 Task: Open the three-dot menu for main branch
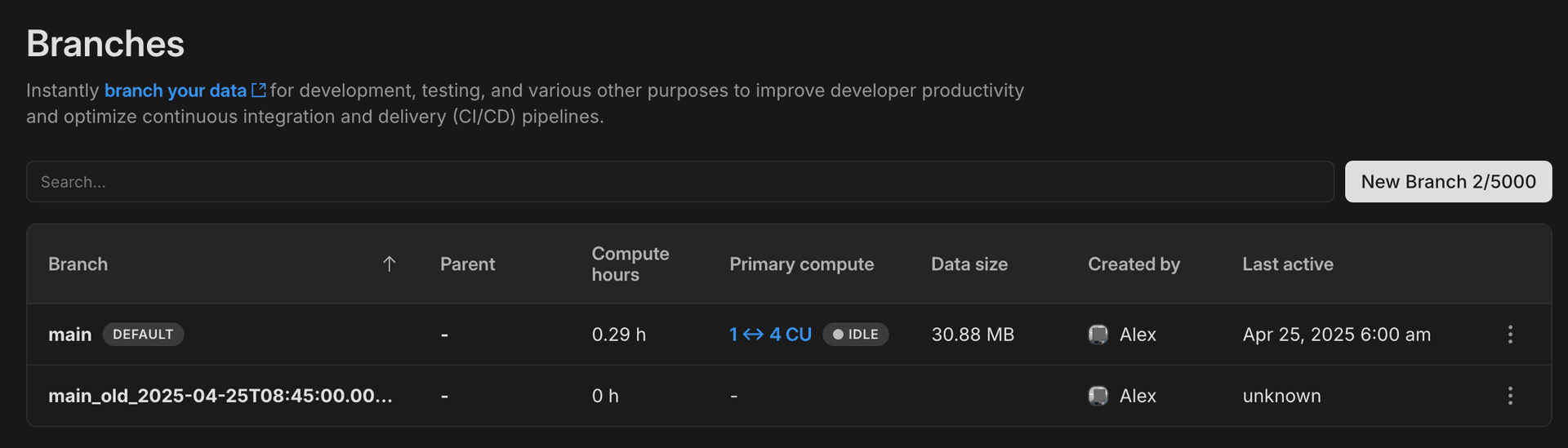[x=1510, y=335]
